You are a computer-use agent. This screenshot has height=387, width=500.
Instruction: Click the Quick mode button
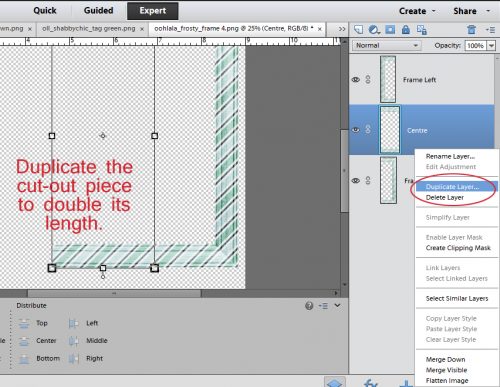(x=45, y=11)
